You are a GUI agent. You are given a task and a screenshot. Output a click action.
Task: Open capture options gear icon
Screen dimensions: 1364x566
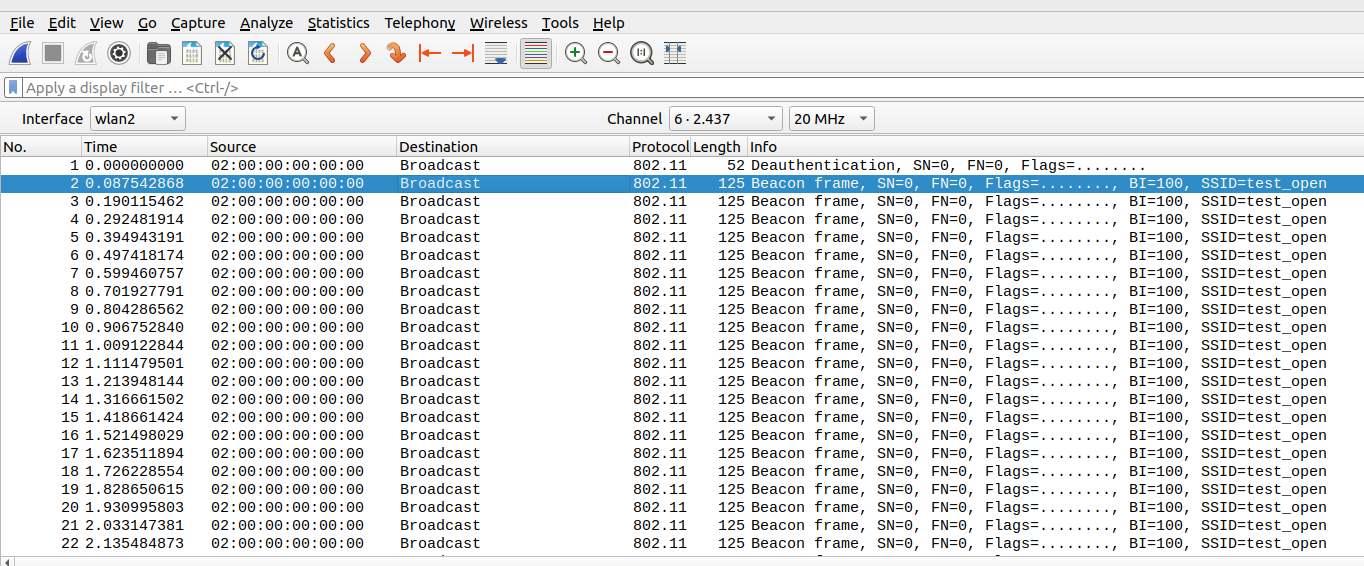(119, 54)
